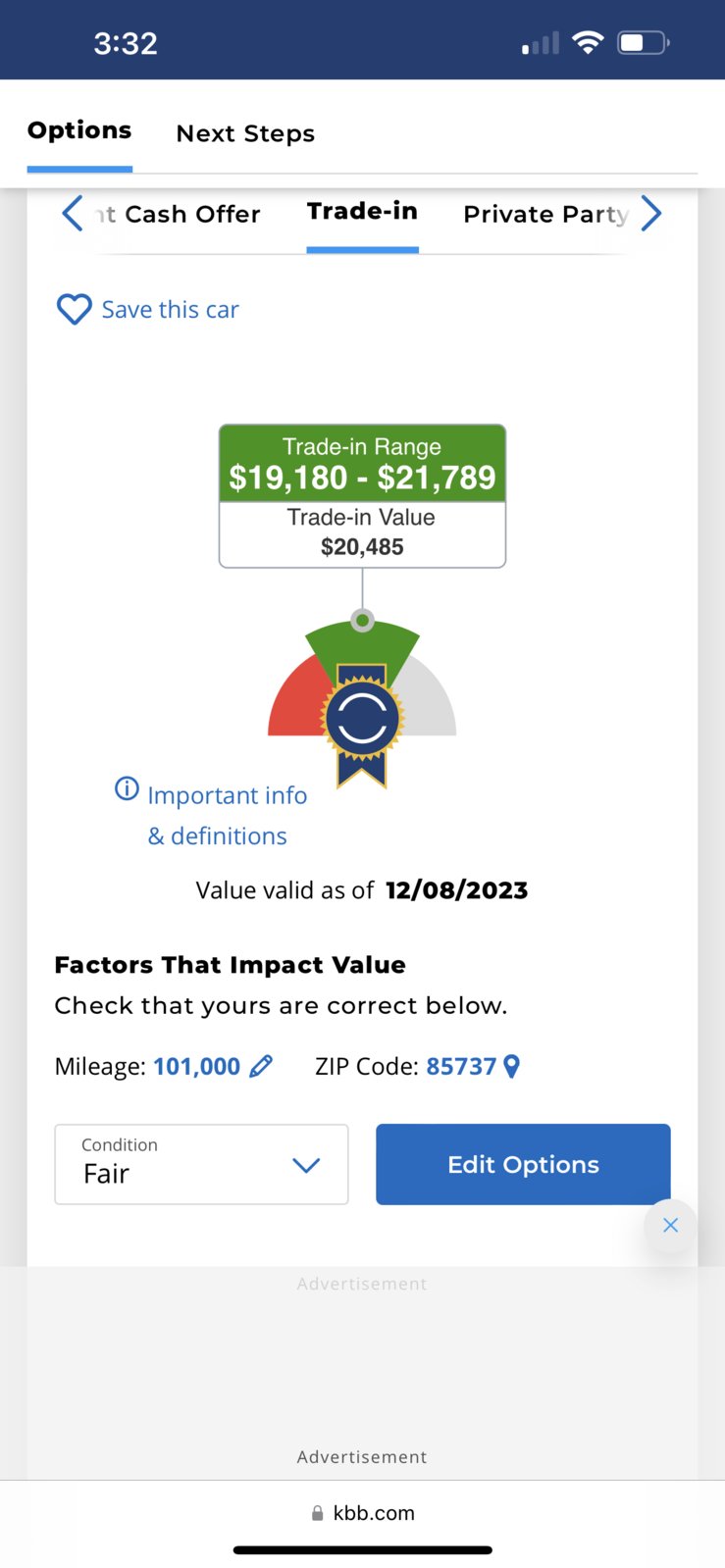Click the KBB blue ribbon badge
The width and height of the screenshot is (725, 1568).
(362, 724)
